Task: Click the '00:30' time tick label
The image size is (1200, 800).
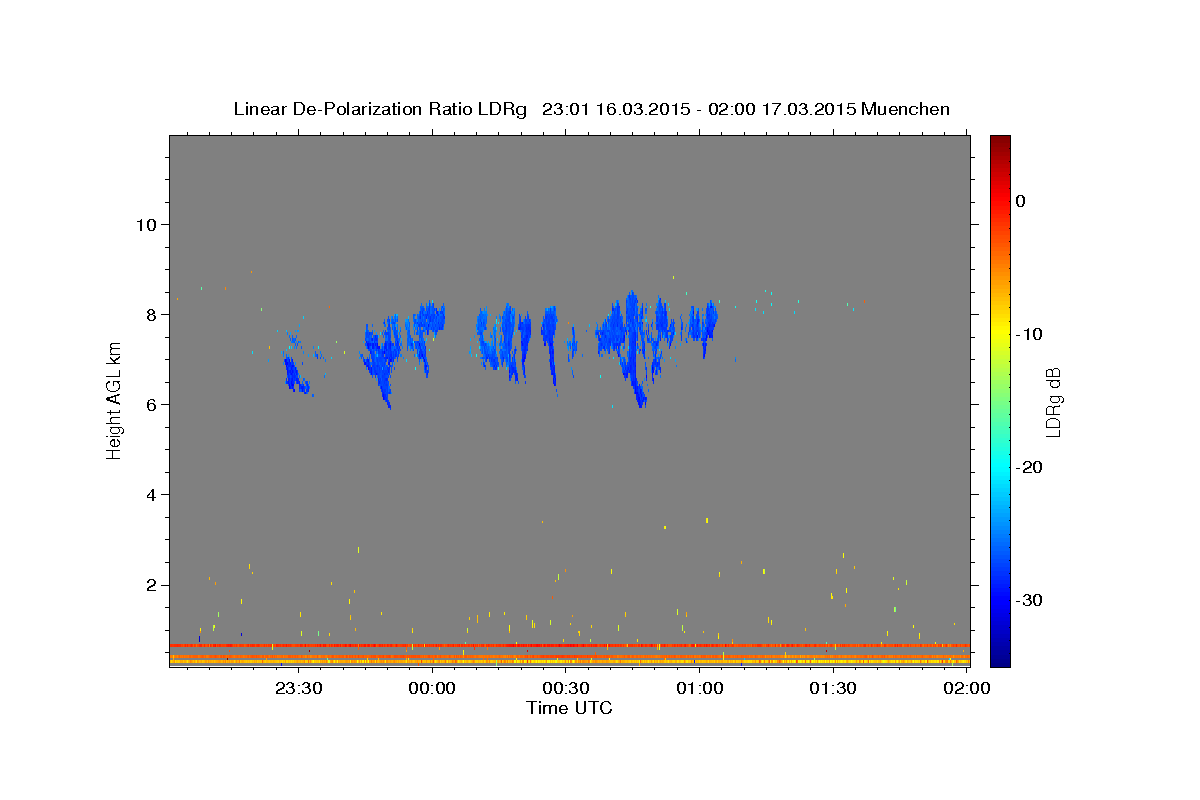Action: (x=566, y=688)
